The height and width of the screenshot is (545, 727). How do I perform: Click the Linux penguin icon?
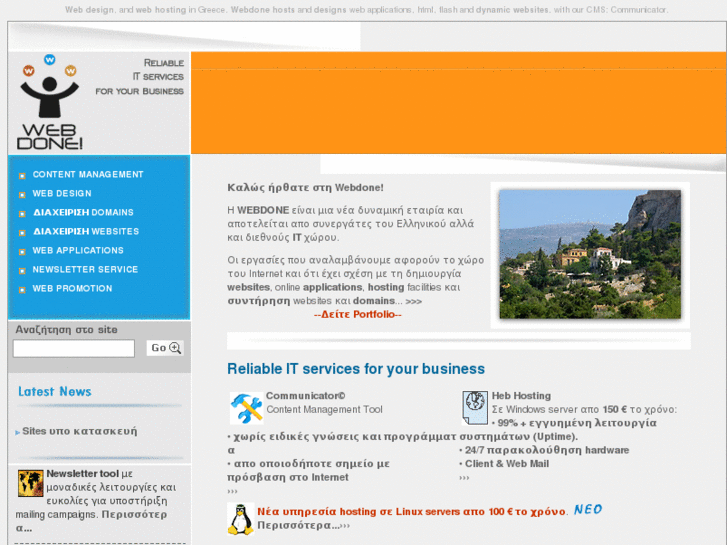[241, 519]
